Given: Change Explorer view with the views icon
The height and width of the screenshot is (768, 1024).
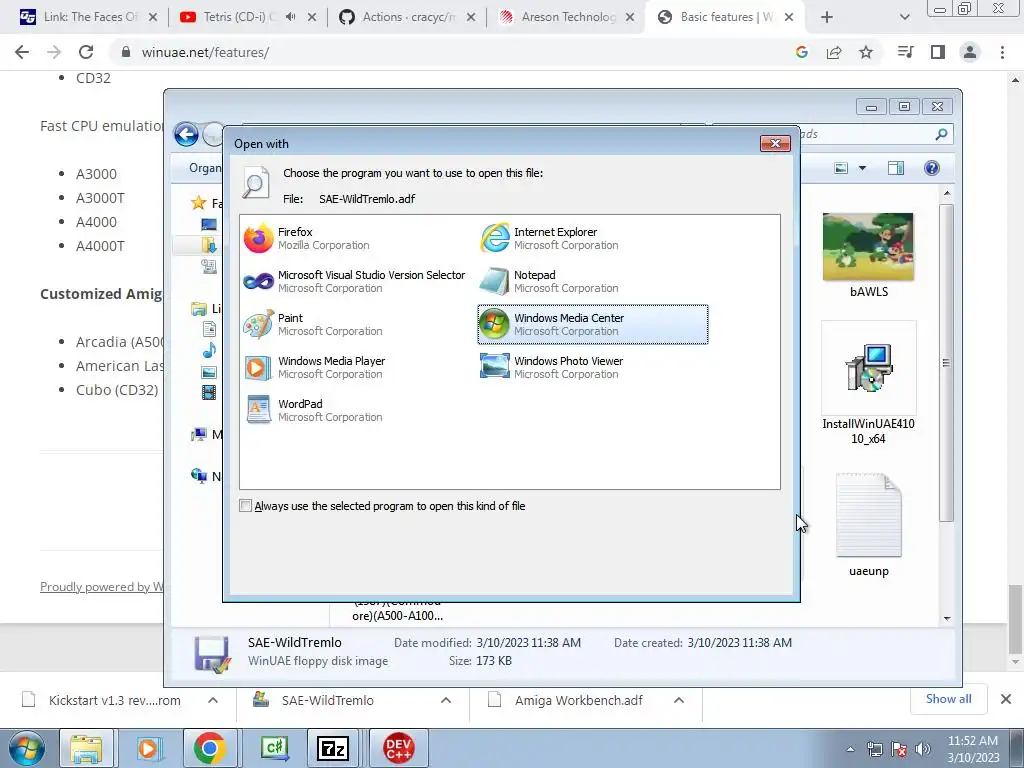Looking at the screenshot, I should [x=841, y=168].
